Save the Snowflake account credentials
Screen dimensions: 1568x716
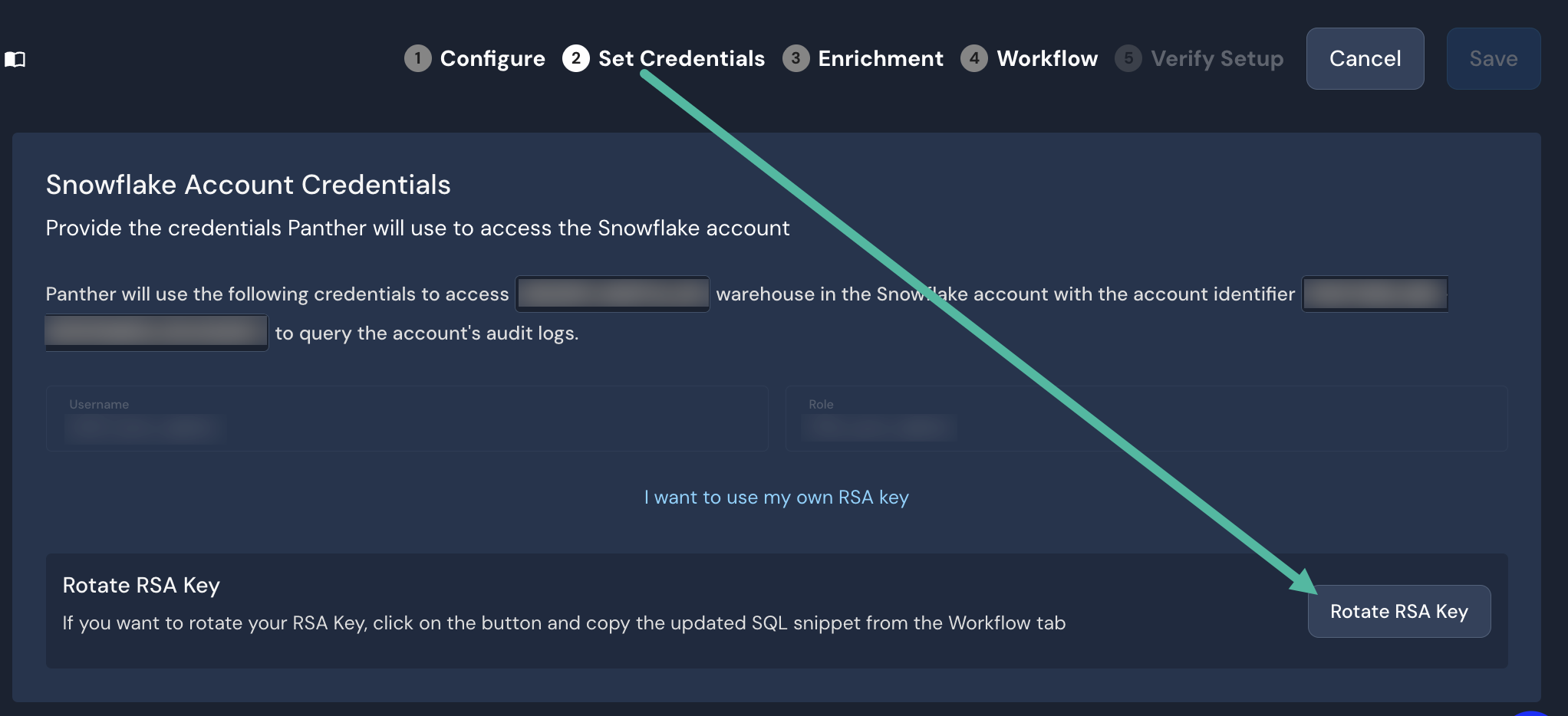click(x=1493, y=57)
